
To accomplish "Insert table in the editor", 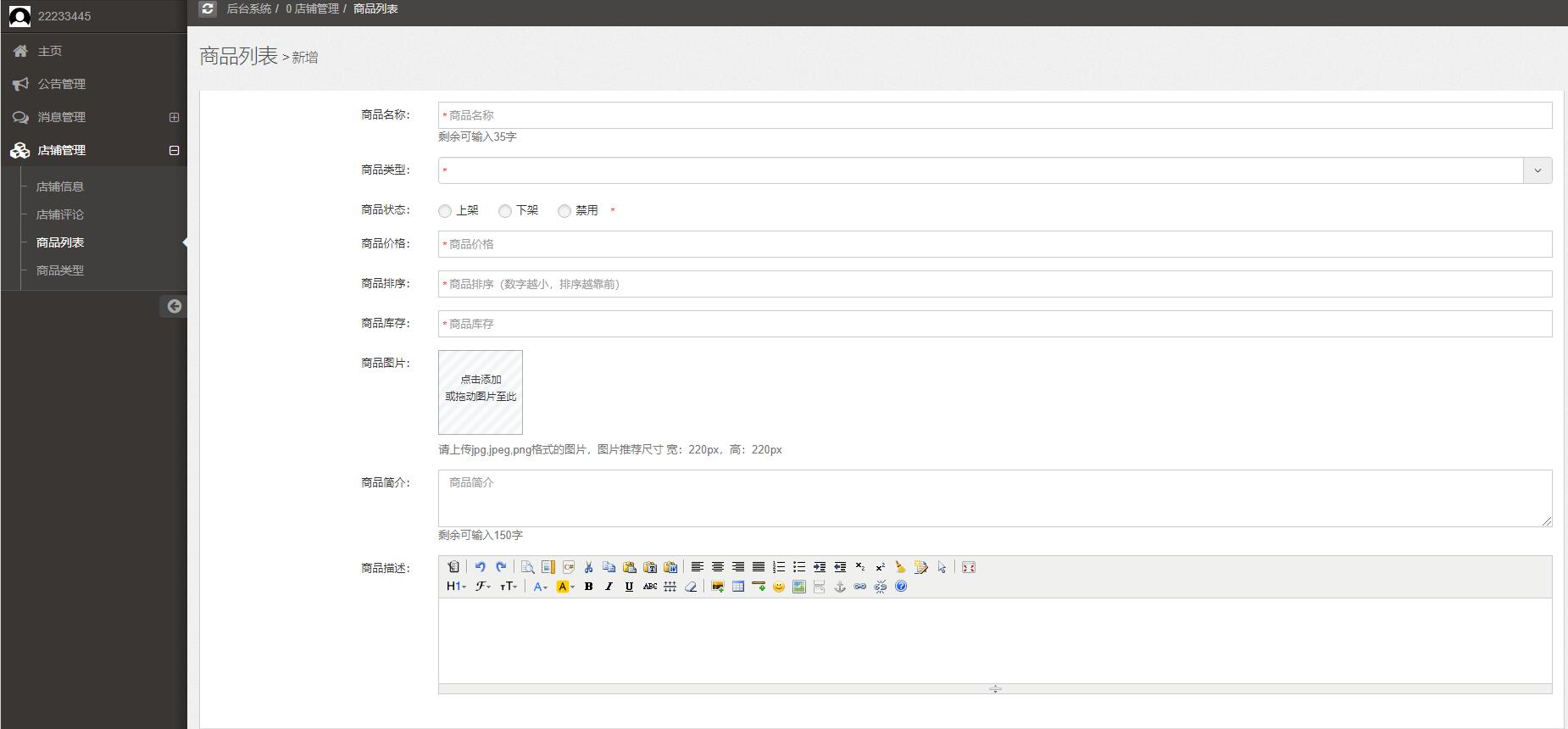I will 737,587.
